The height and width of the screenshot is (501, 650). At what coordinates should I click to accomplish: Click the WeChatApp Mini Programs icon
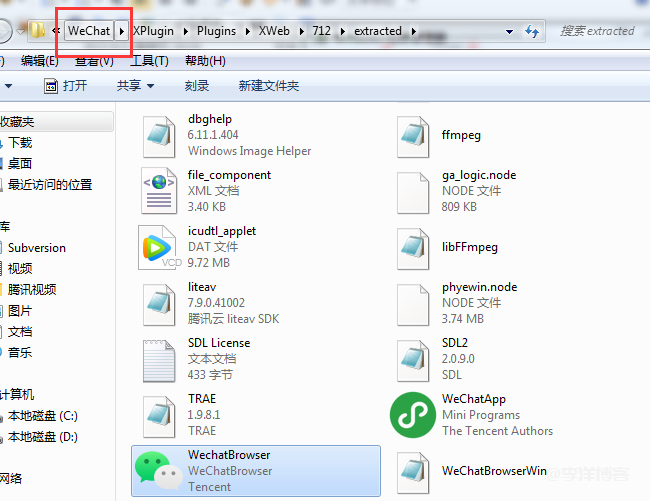(411, 414)
